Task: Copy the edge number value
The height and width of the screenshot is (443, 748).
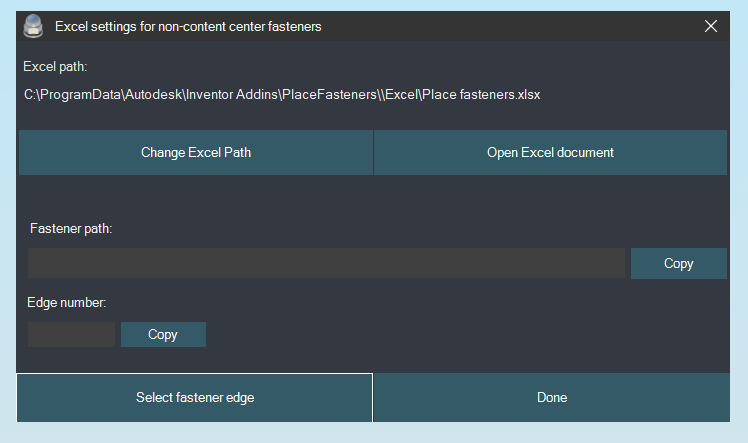Action: point(163,335)
